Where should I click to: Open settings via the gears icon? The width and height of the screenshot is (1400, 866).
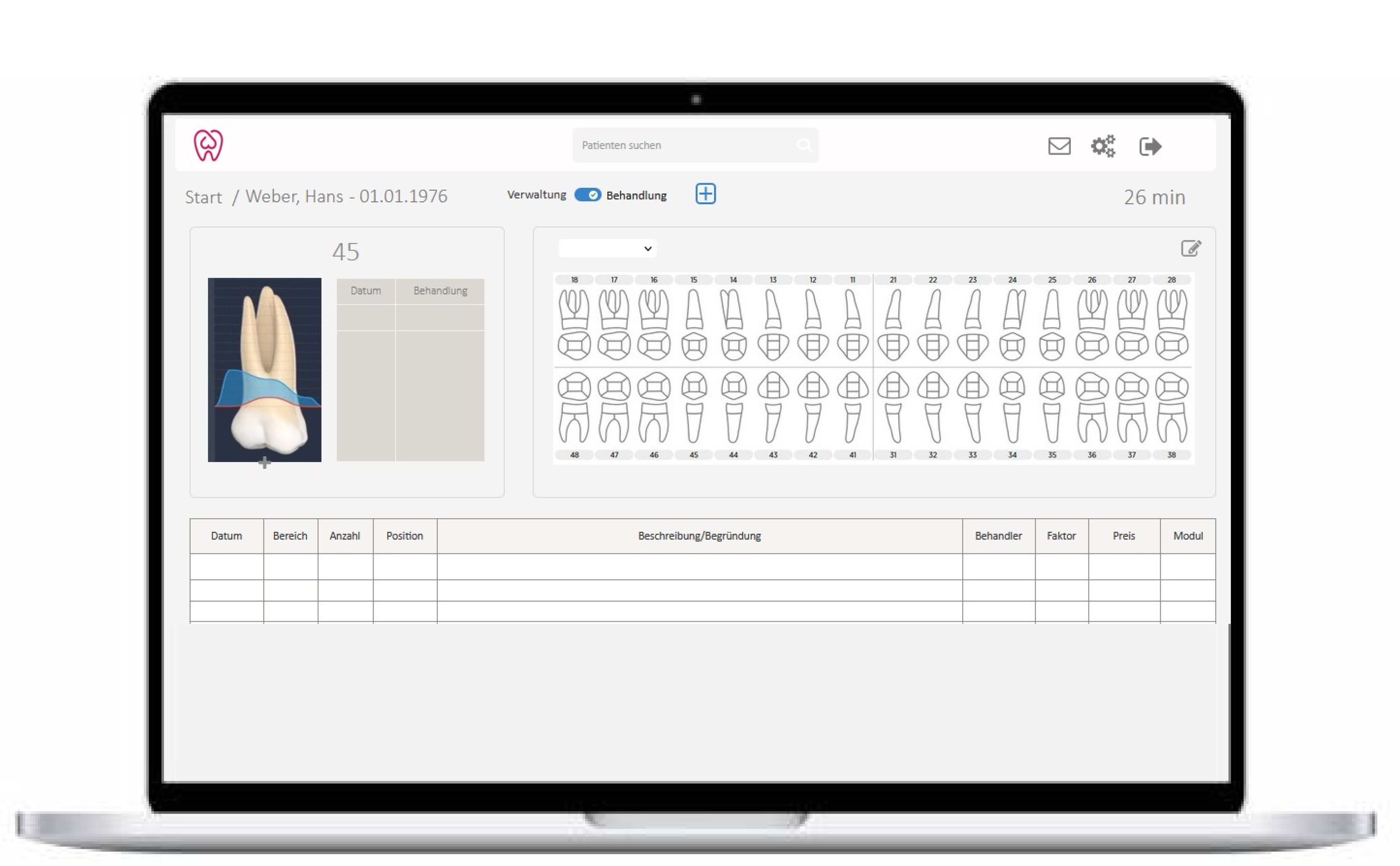[1103, 146]
